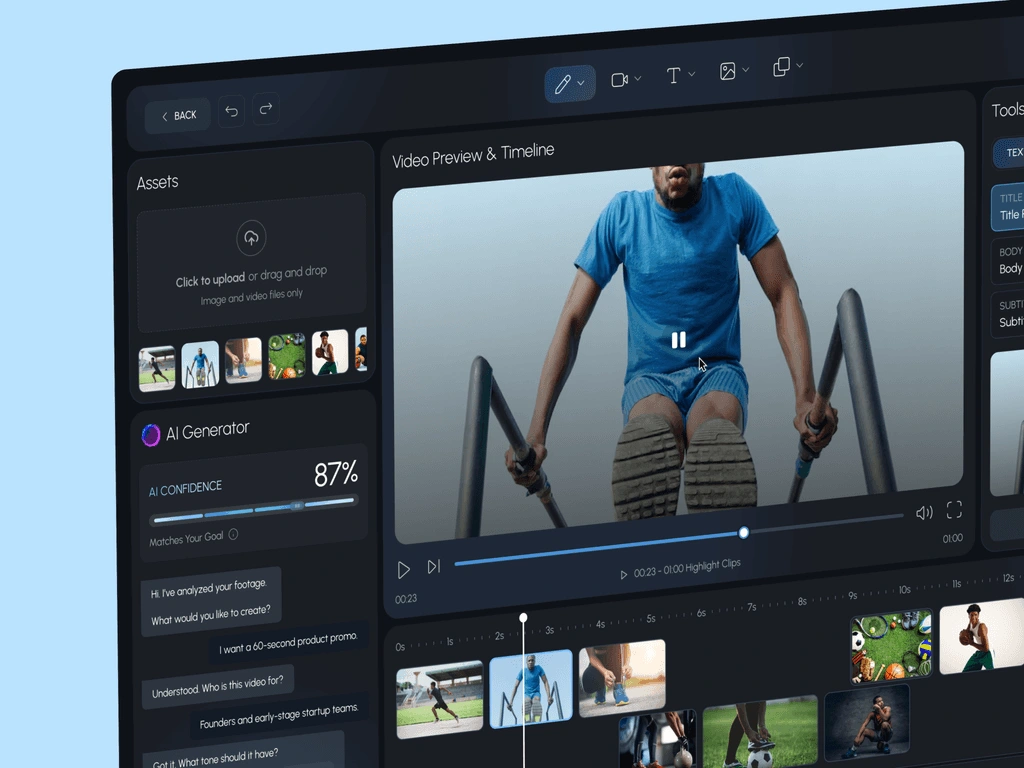Click the video progress slider handle

743,533
